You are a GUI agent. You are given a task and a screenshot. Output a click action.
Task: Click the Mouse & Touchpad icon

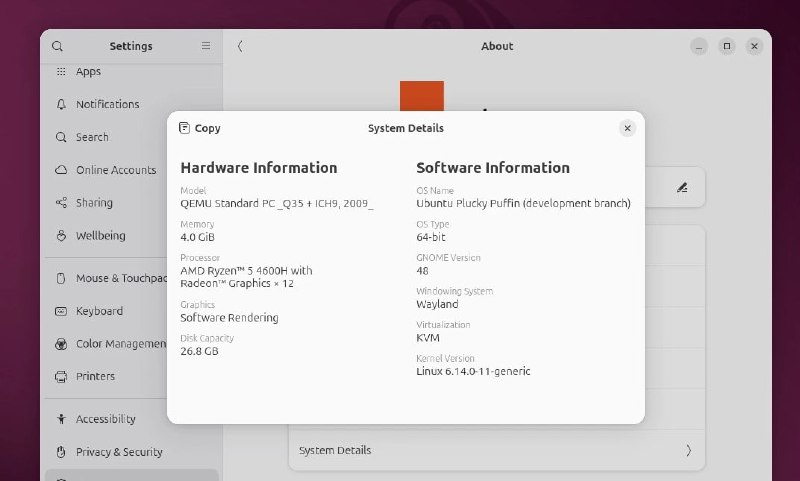click(61, 279)
